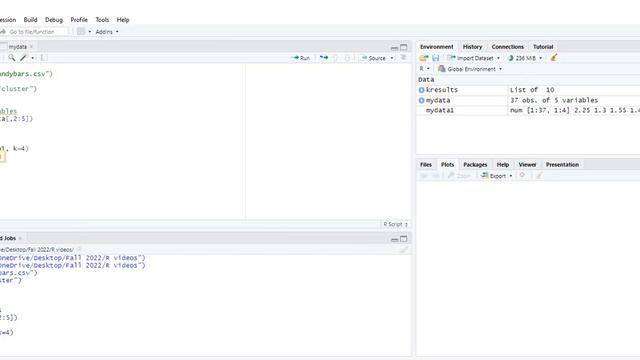Switch to the Files tab
640x360 pixels.
426,164
